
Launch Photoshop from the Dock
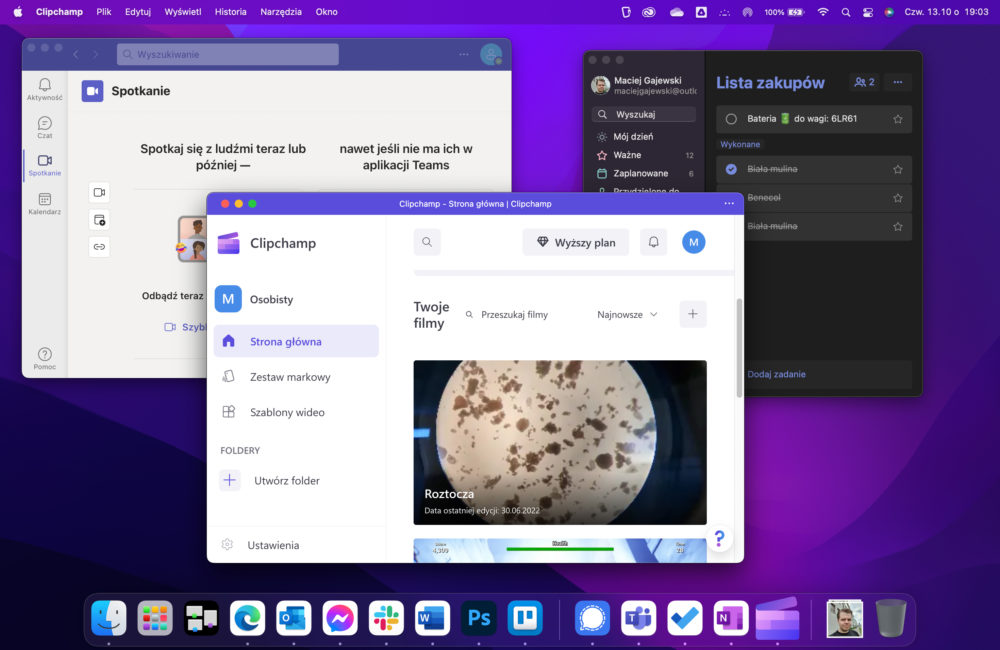click(x=478, y=618)
